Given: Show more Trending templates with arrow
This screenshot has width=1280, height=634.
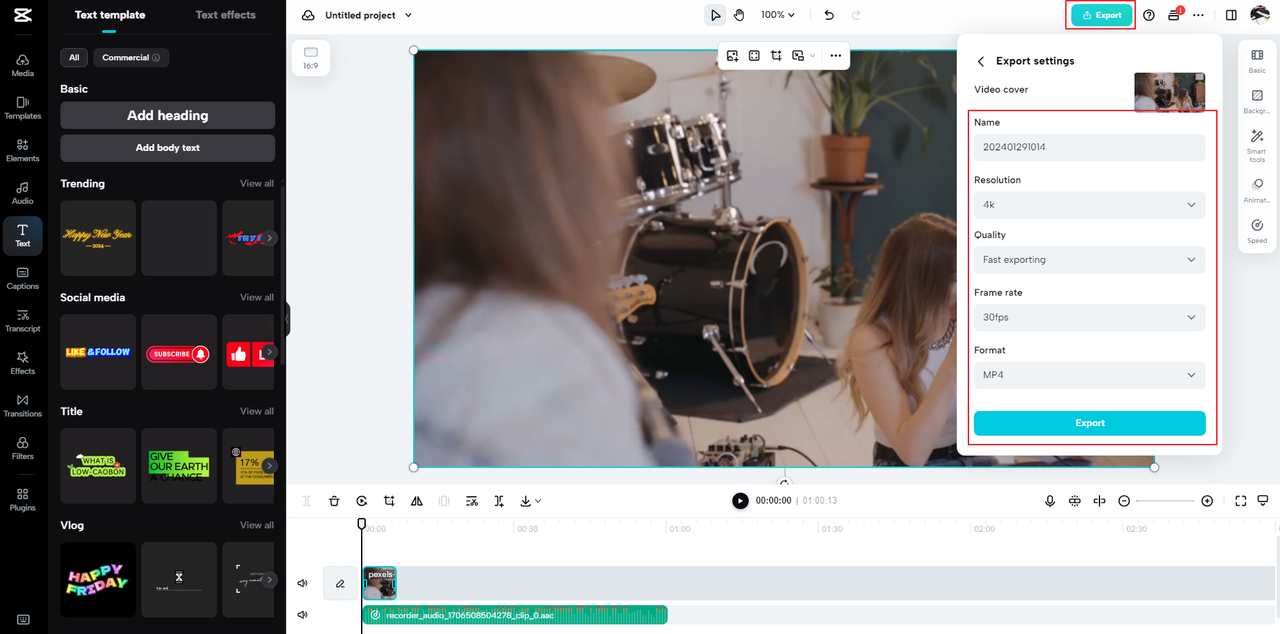Looking at the screenshot, I should tap(268, 238).
